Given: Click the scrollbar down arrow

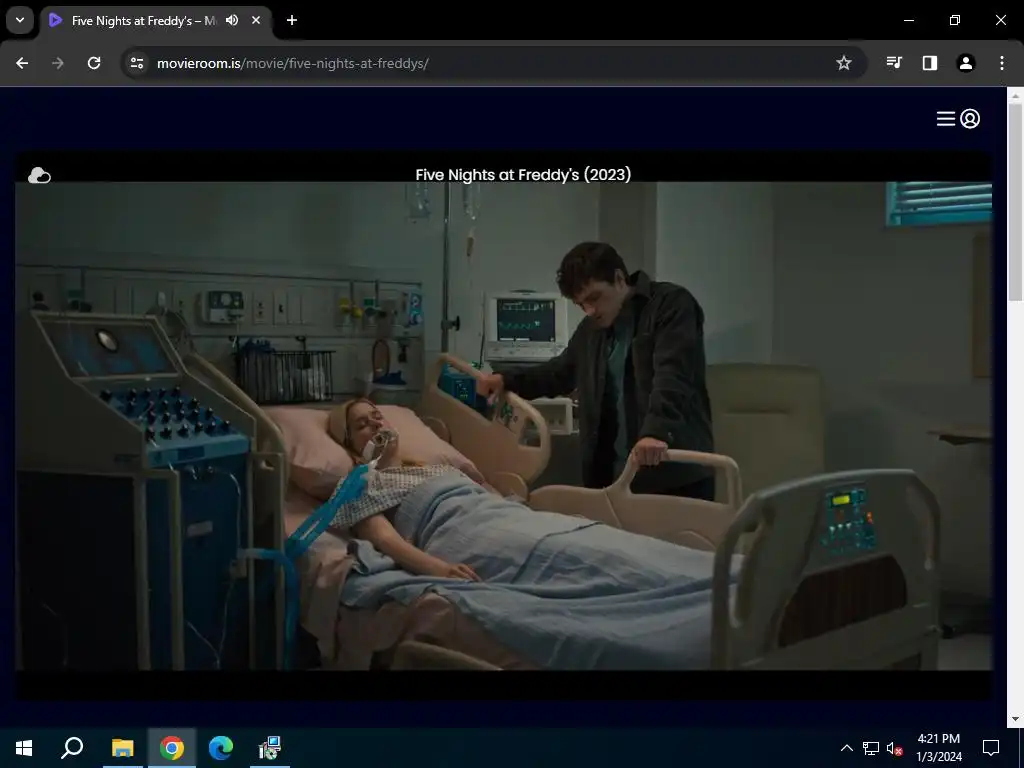Looking at the screenshot, I should pyautogui.click(x=1015, y=719).
